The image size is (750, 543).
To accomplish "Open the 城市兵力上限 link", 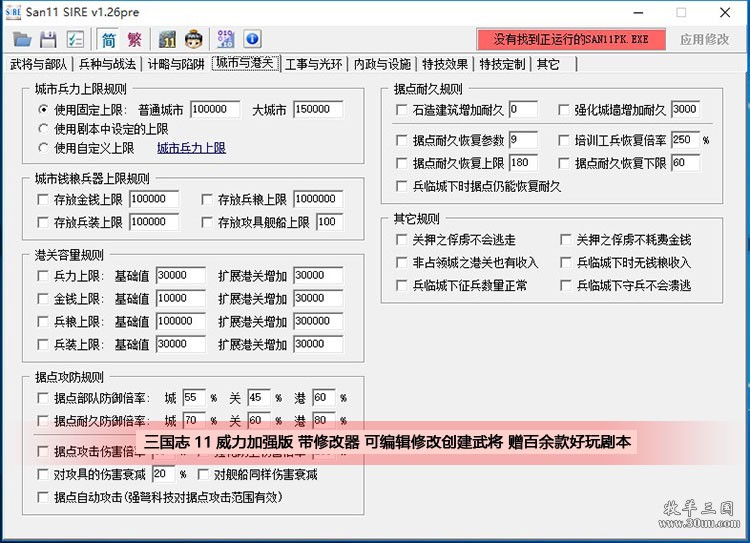I will coord(191,148).
